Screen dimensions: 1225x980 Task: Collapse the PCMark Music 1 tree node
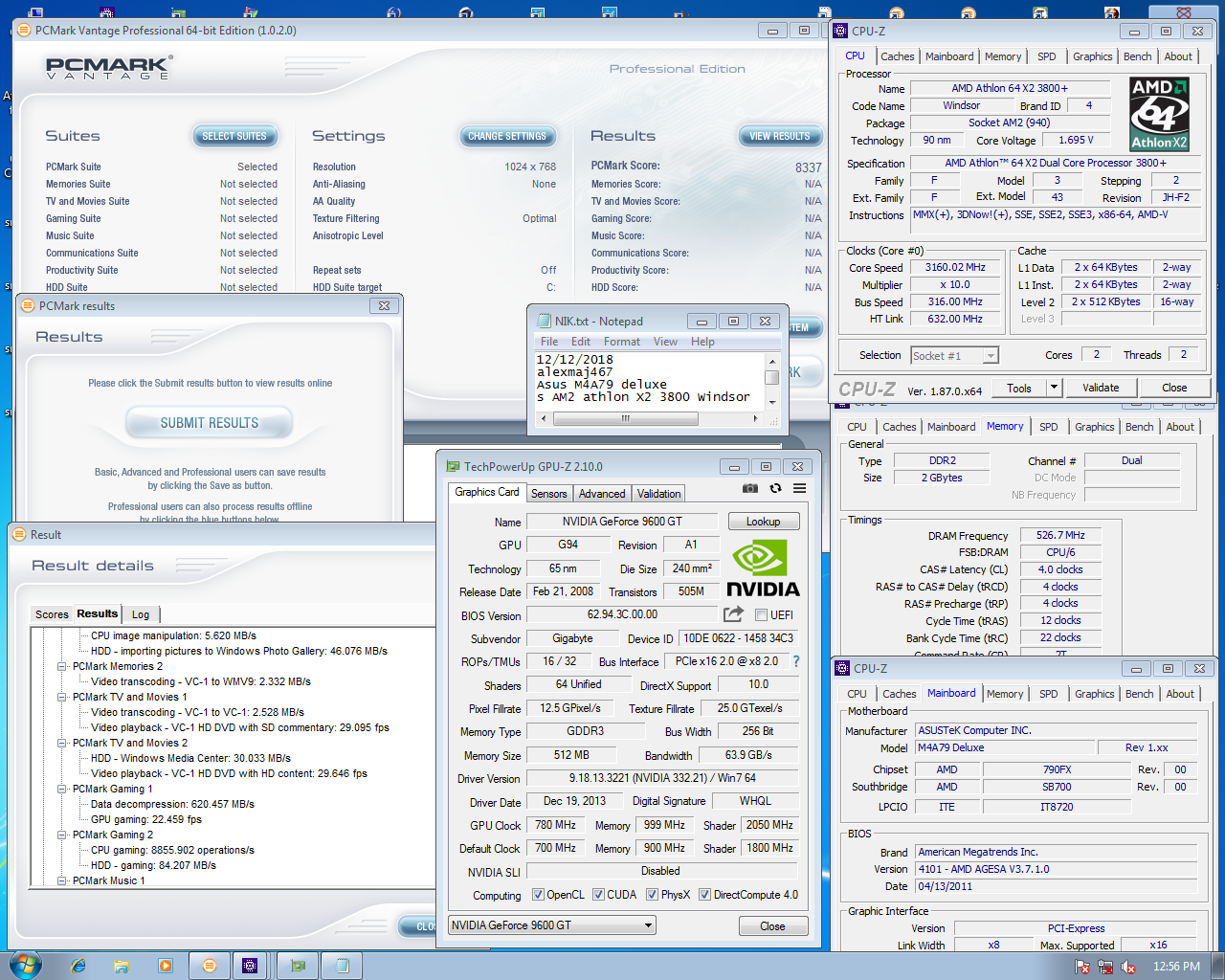(62, 880)
